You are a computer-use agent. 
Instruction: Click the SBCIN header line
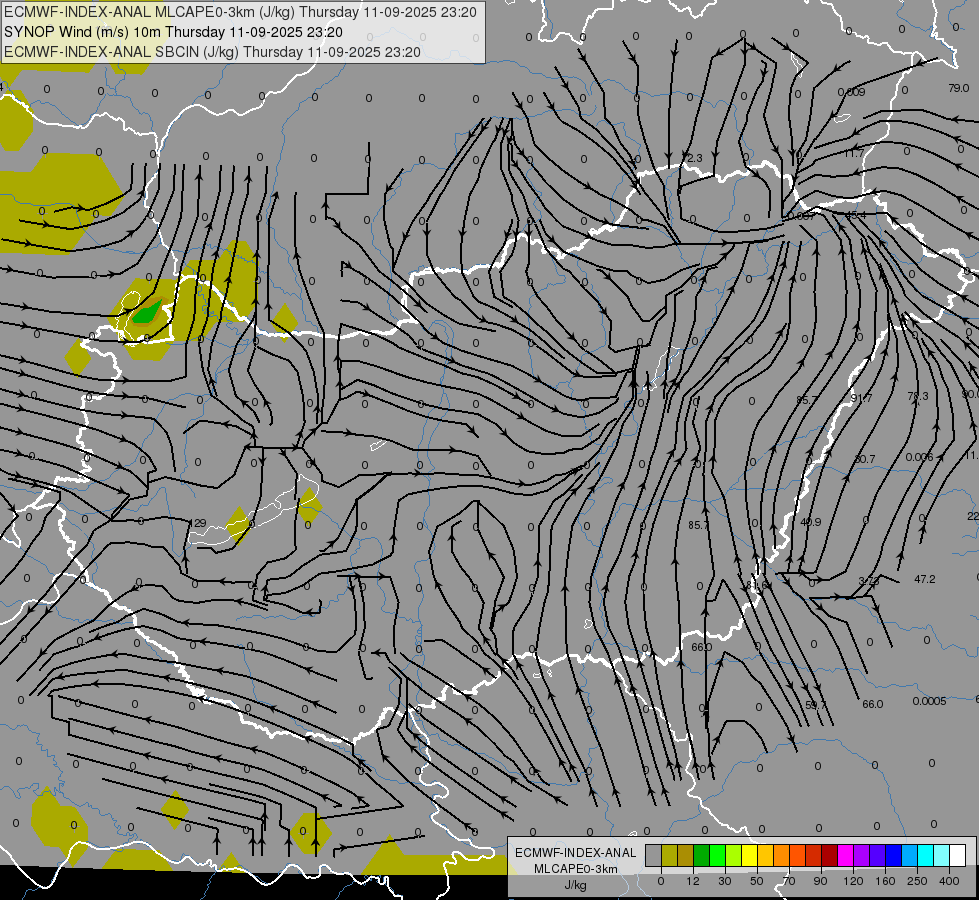pos(212,52)
